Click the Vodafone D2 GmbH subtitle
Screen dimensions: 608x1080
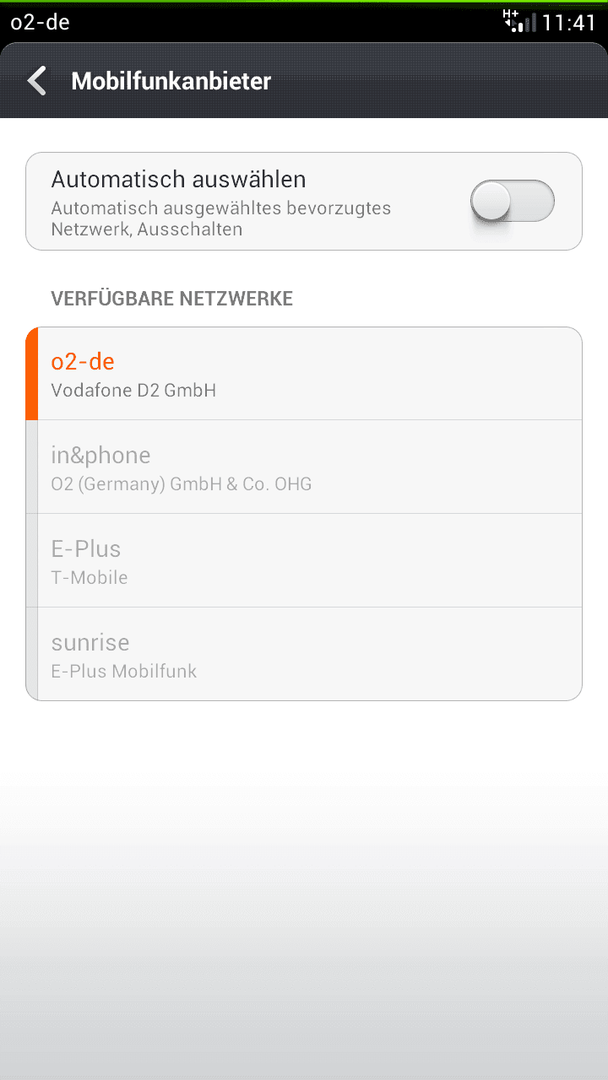click(134, 391)
